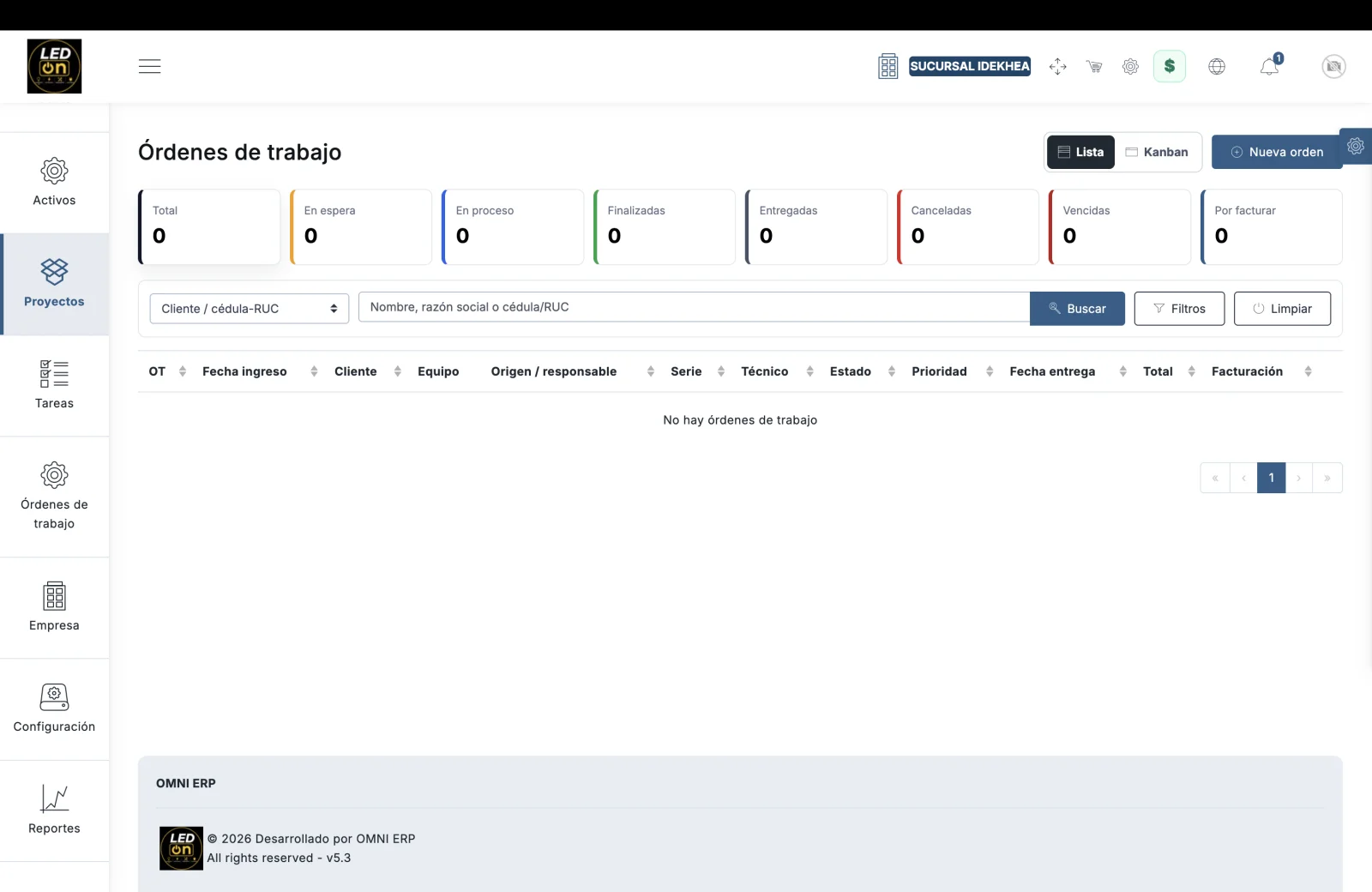
Task: Open Tareas in sidebar
Action: coord(54,385)
